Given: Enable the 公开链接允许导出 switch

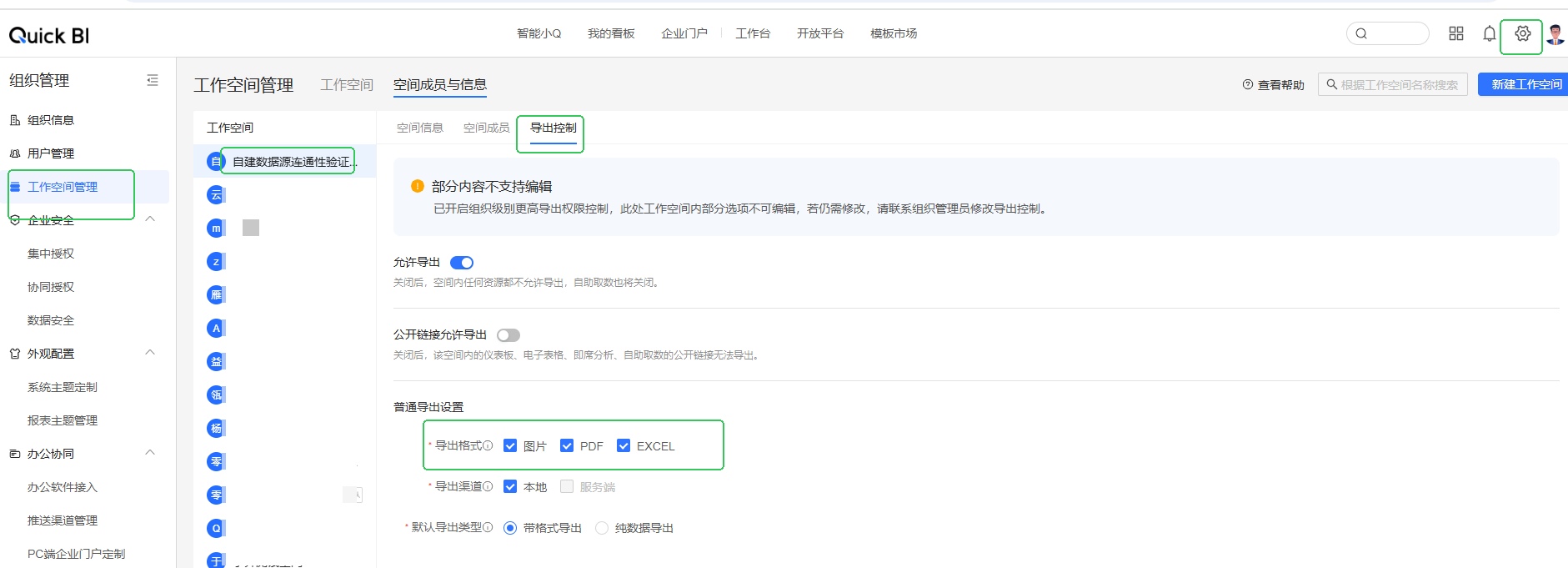Looking at the screenshot, I should point(508,335).
